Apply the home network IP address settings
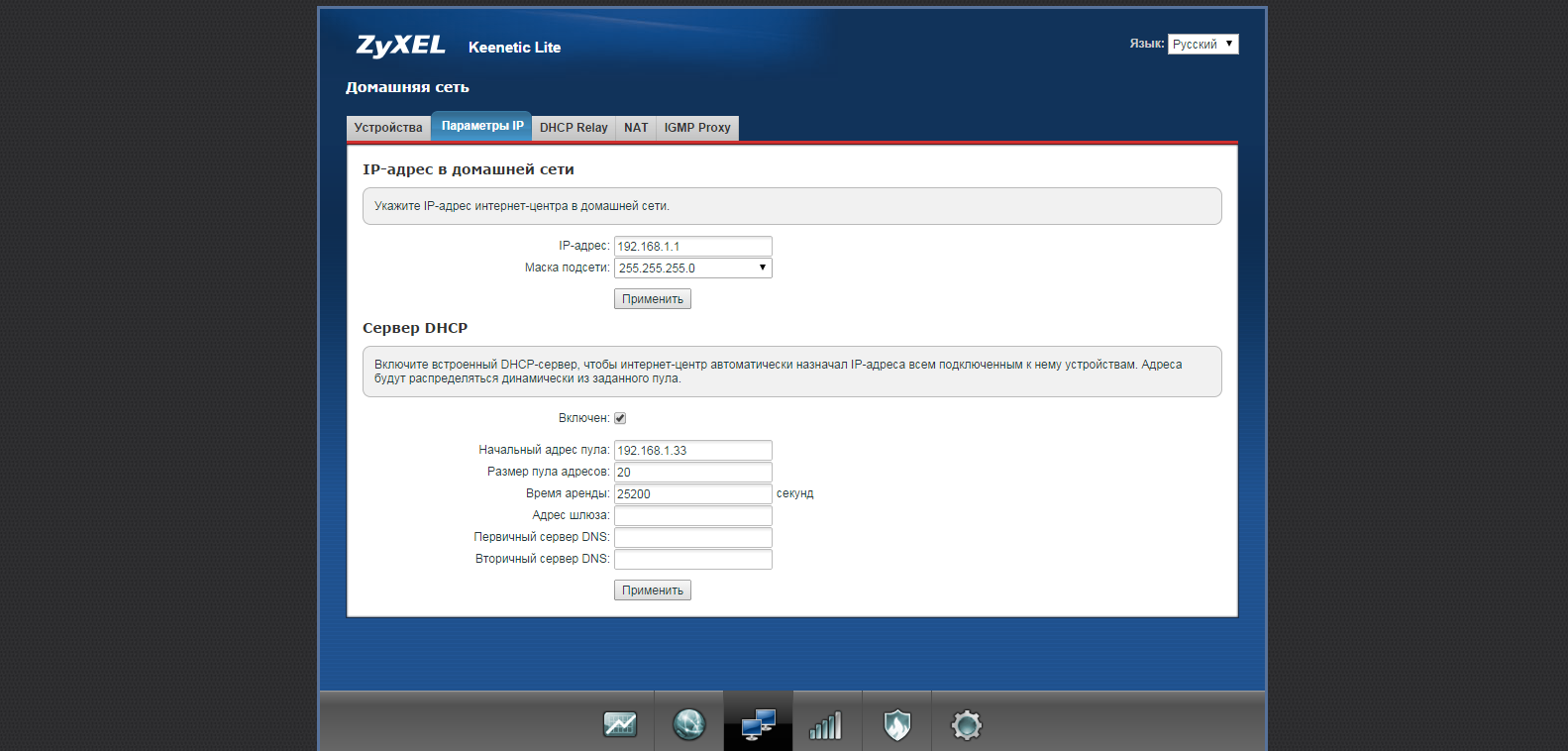This screenshot has height=751, width=1568. (653, 299)
